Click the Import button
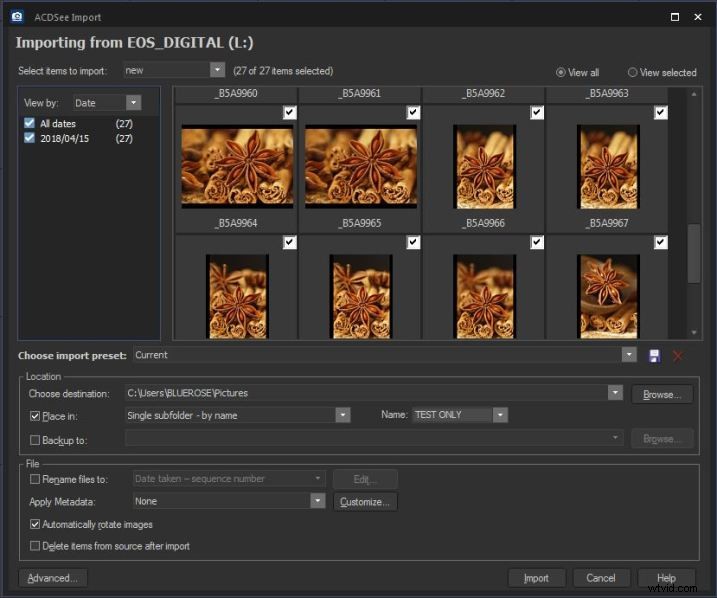This screenshot has height=598, width=717. pos(536,578)
